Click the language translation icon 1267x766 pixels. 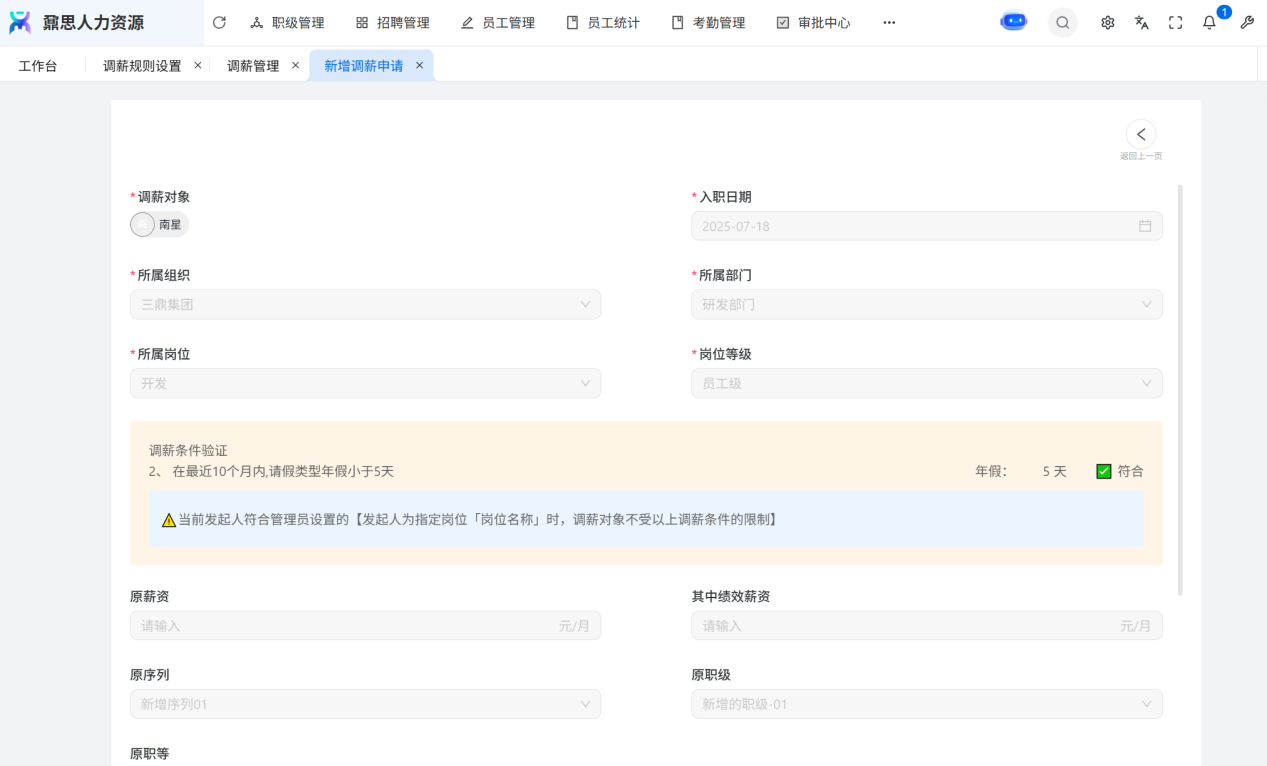(x=1141, y=22)
